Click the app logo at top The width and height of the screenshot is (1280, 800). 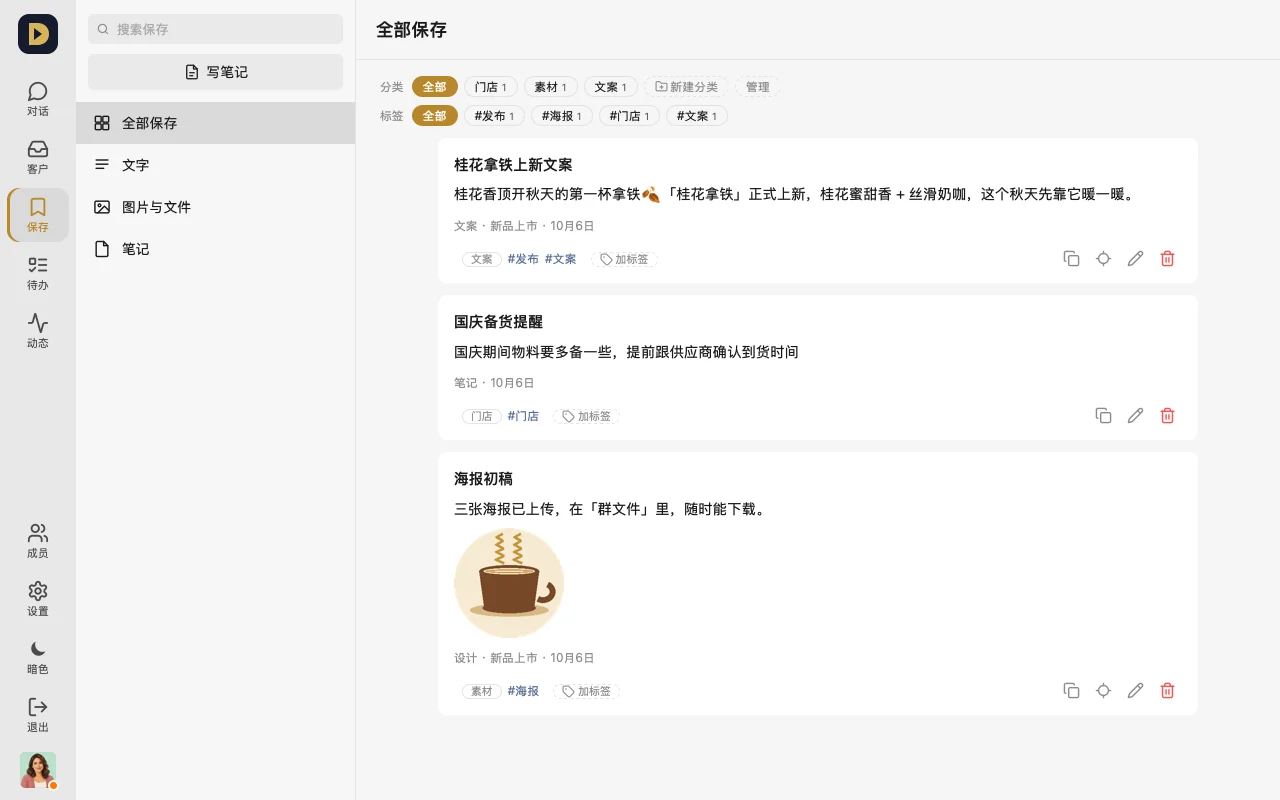(x=38, y=34)
